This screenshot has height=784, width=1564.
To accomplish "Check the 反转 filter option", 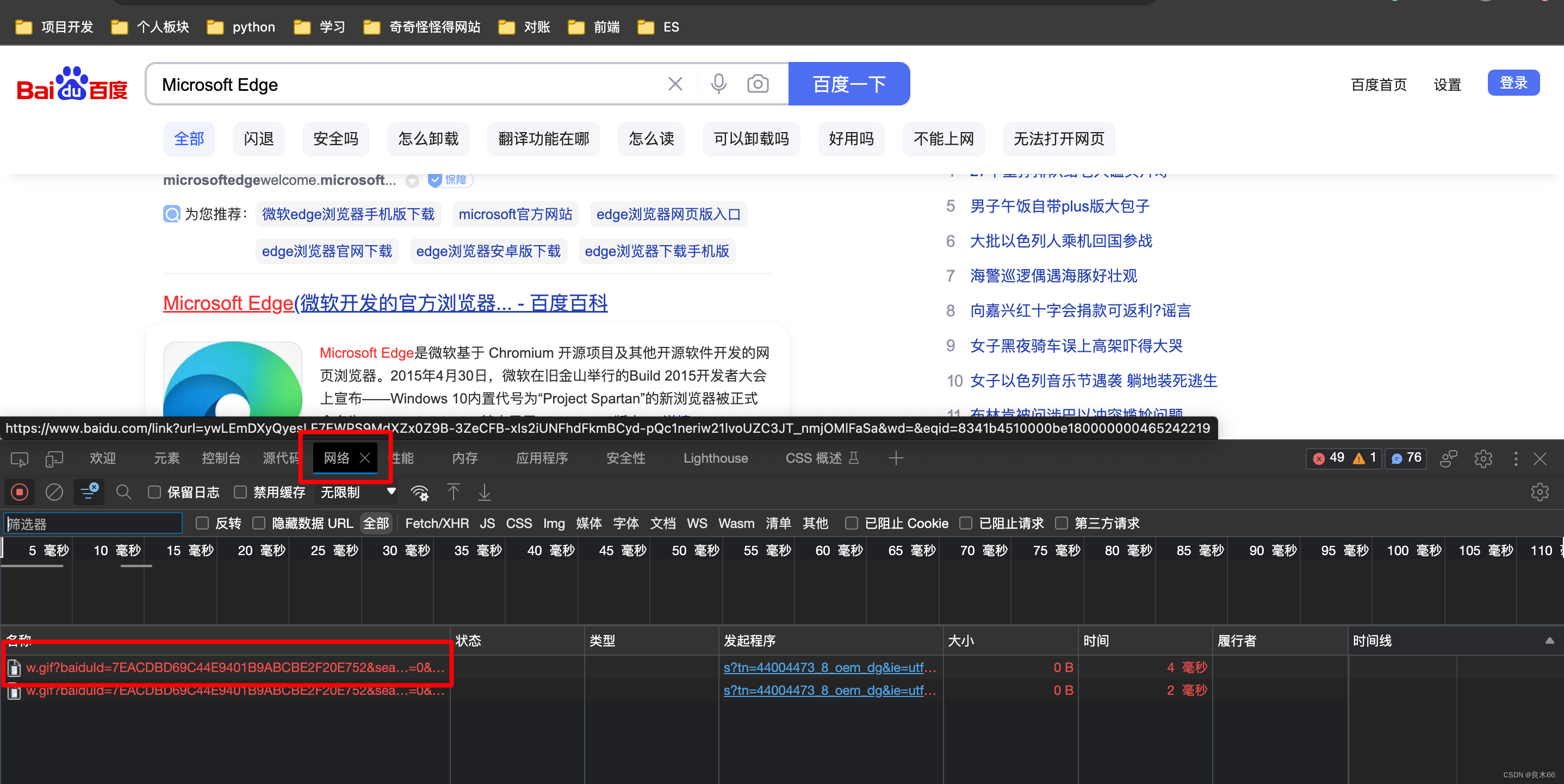I will coord(202,523).
